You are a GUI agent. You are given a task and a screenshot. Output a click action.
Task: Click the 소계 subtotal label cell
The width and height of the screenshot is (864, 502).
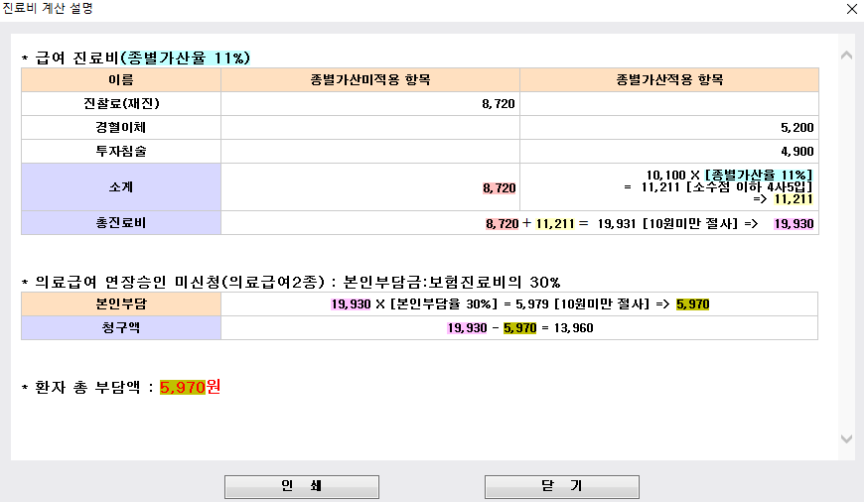point(121,187)
